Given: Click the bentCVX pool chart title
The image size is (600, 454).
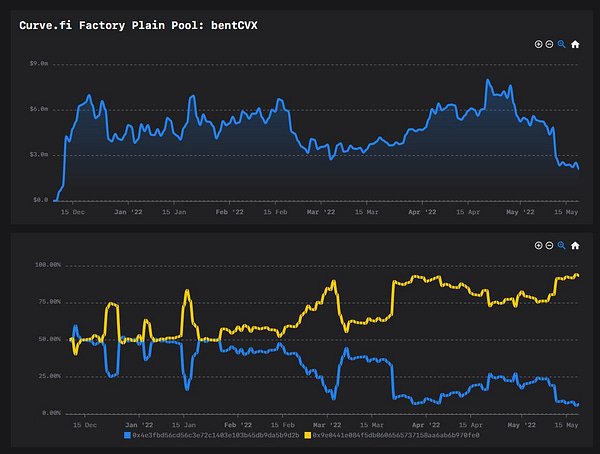Looking at the screenshot, I should pos(138,25).
